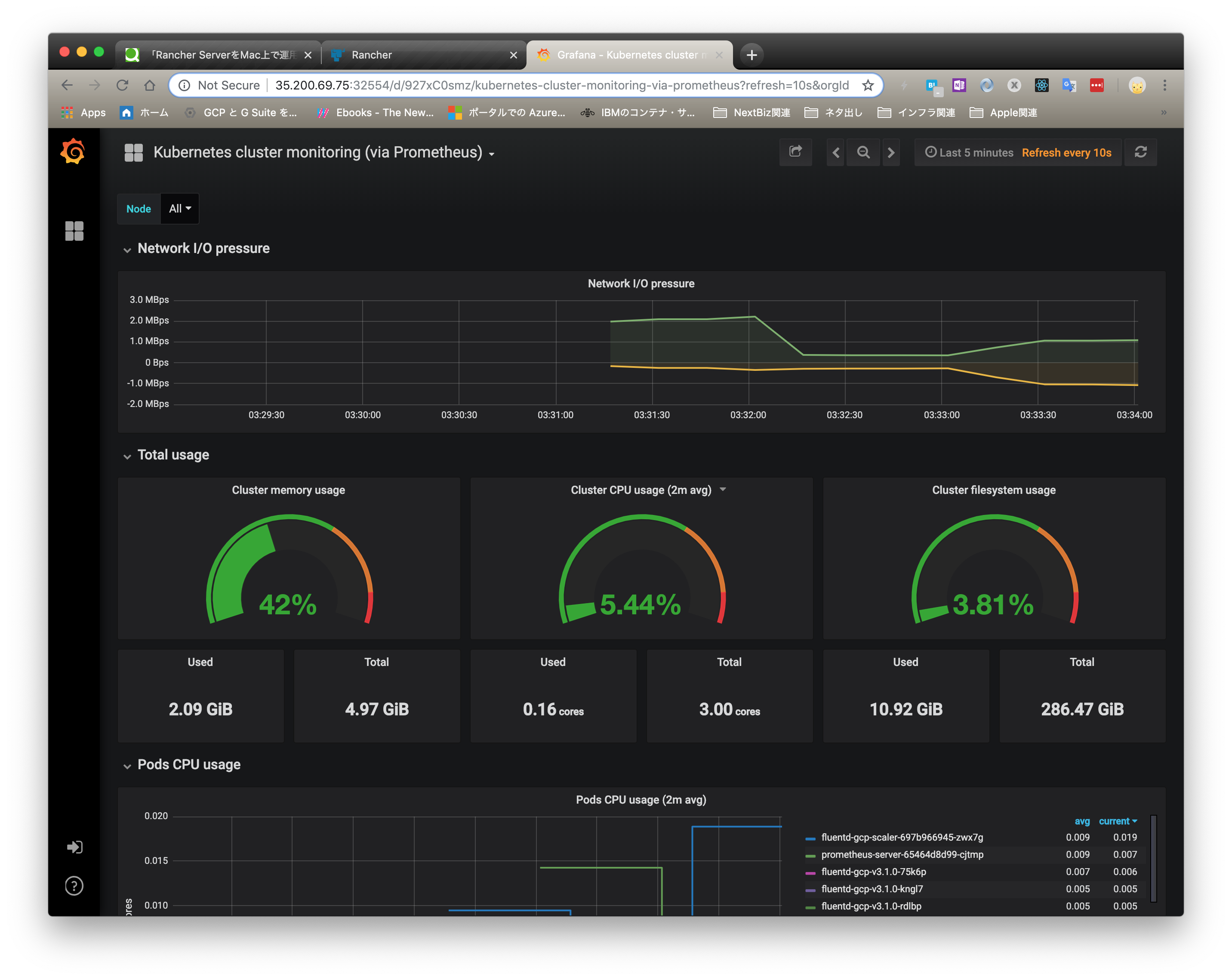Switch to the Rancher Server article tab
The height and width of the screenshot is (980, 1232).
pos(217,55)
